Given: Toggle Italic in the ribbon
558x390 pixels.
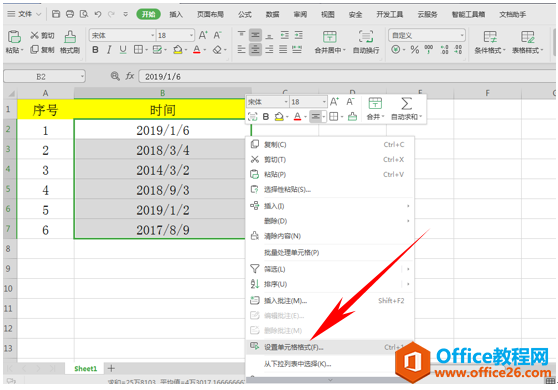Looking at the screenshot, I should [x=109, y=50].
